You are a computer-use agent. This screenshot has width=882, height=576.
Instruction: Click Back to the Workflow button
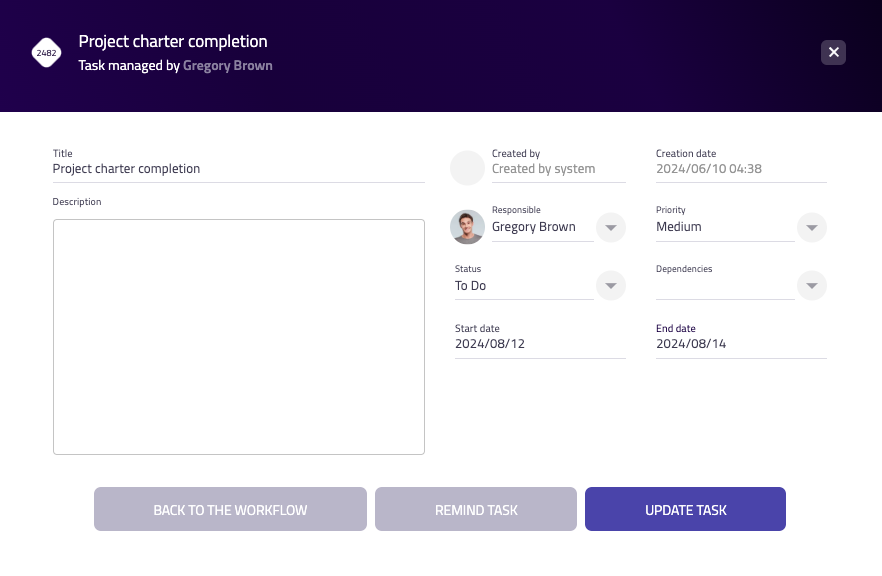click(x=230, y=510)
